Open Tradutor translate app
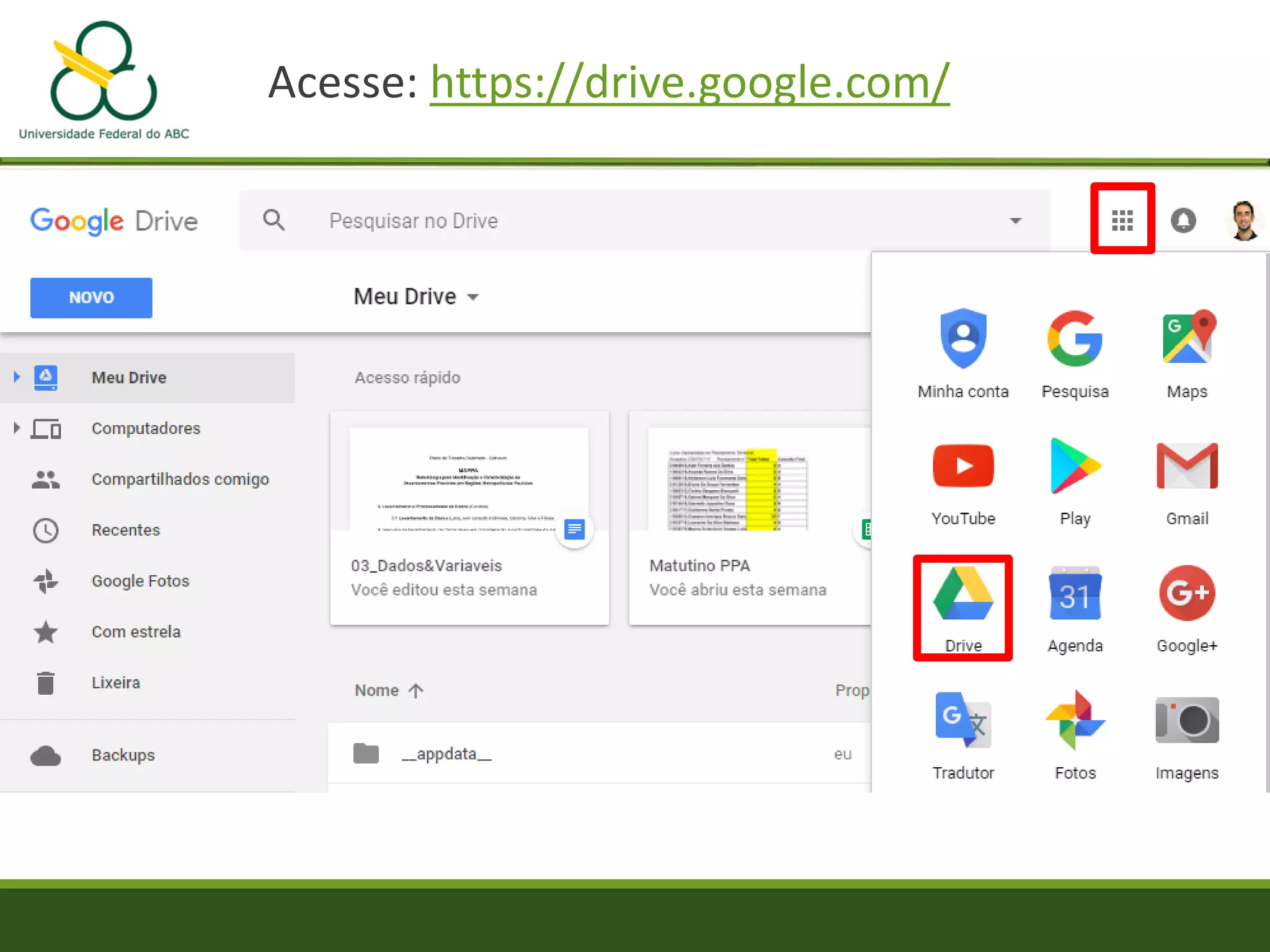This screenshot has width=1270, height=952. click(x=963, y=736)
